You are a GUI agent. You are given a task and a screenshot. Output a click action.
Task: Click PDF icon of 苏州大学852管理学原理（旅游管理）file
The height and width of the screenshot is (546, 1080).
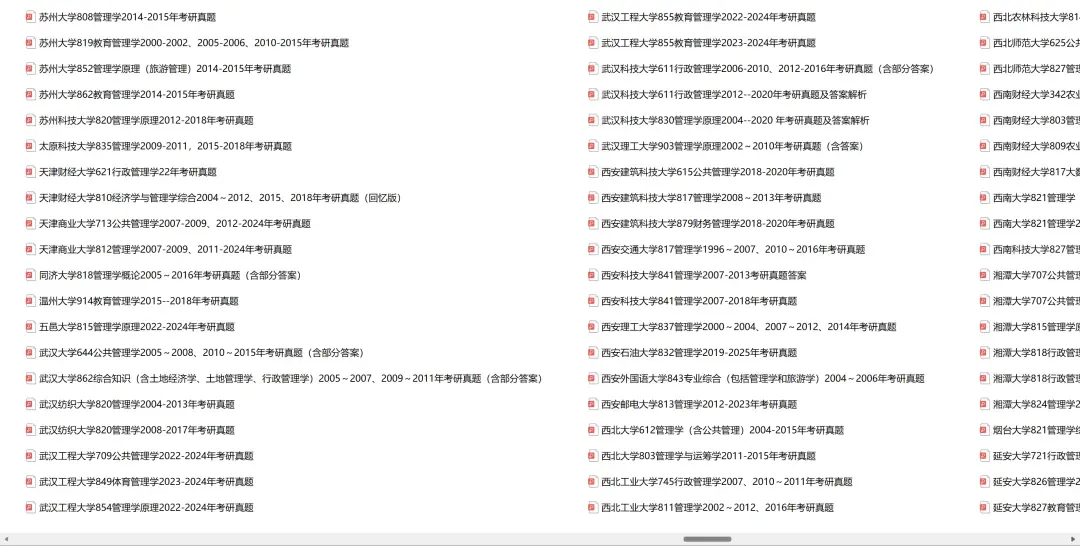point(30,69)
